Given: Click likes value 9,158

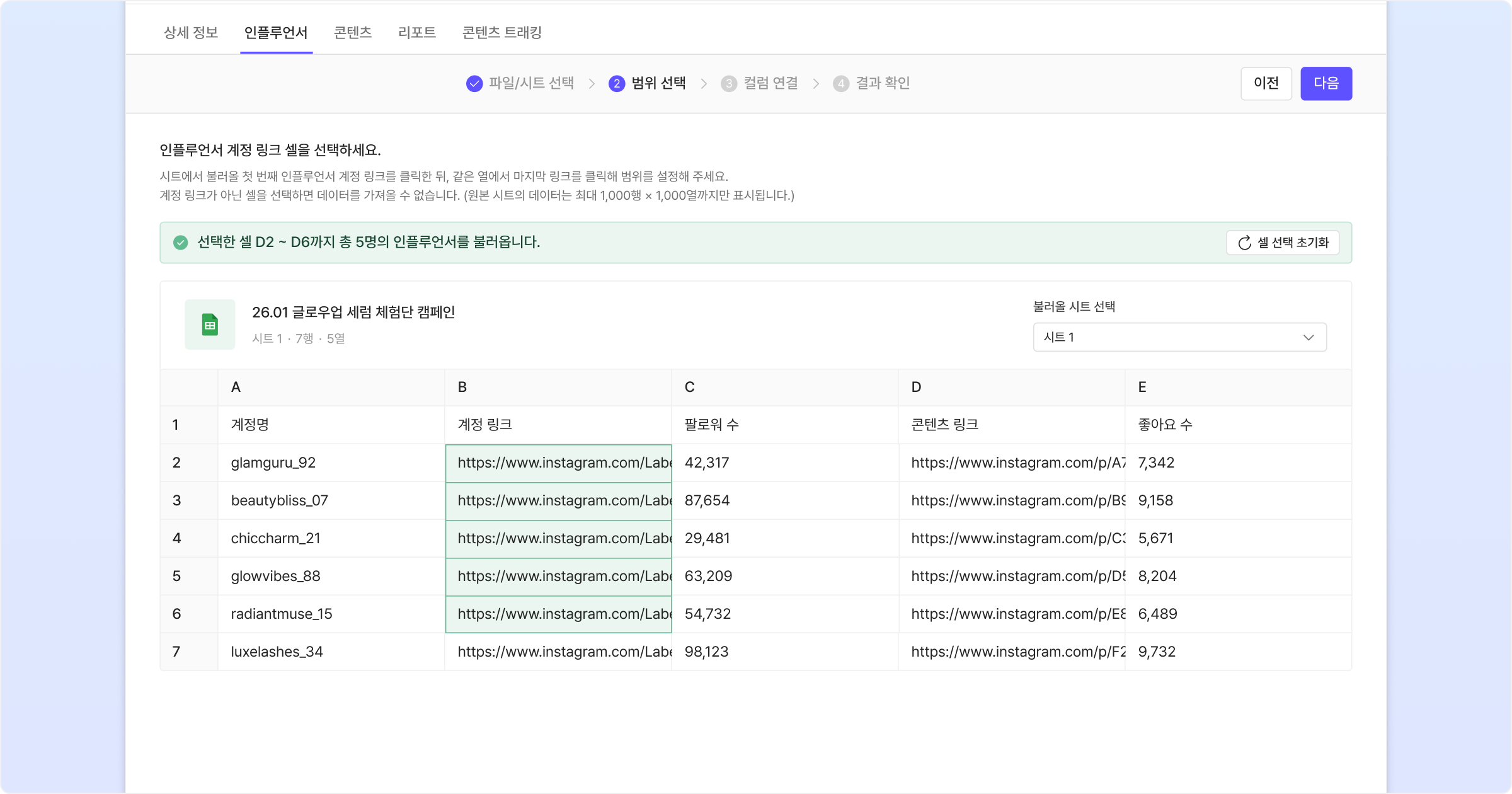Looking at the screenshot, I should [x=1239, y=500].
